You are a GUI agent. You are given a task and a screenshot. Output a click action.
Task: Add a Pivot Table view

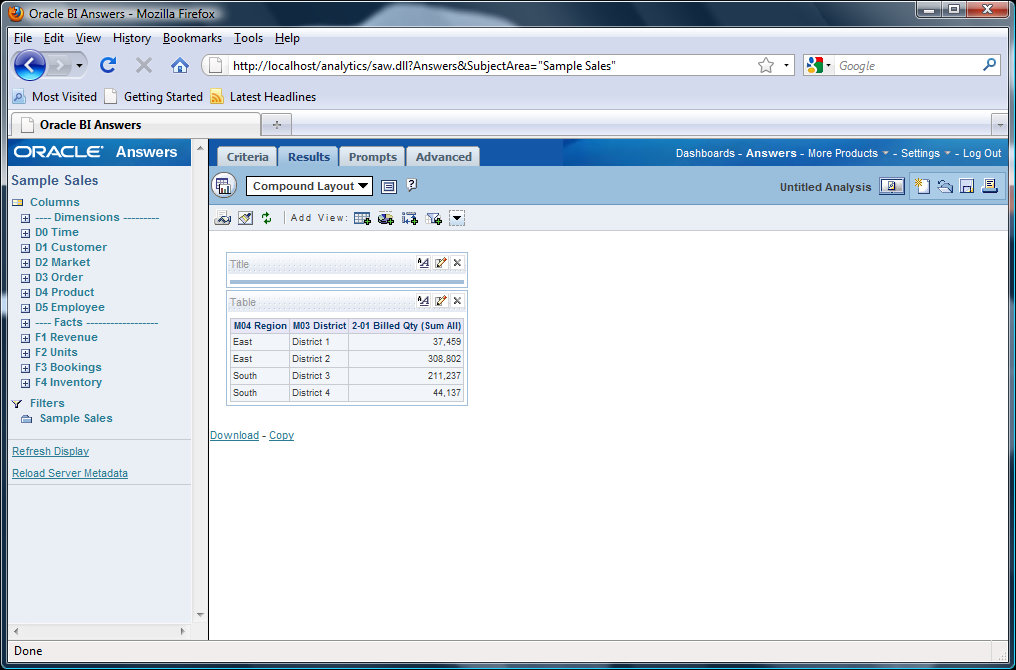pos(410,217)
